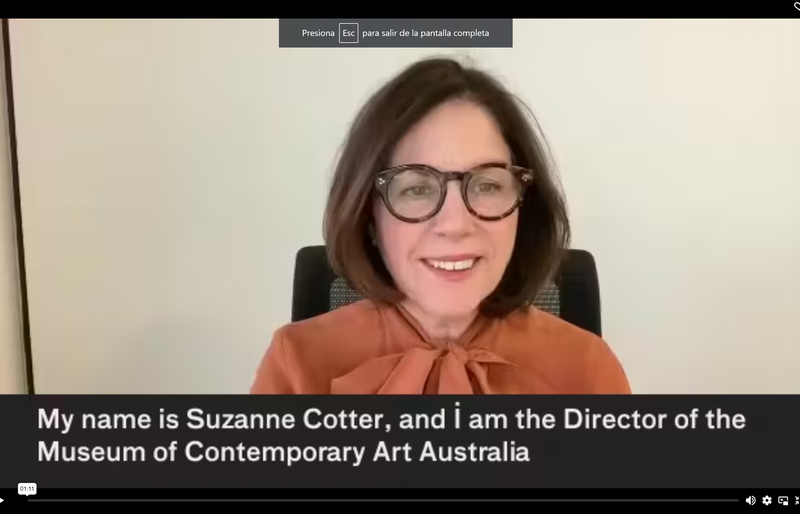Click the word 'Director' in the subtitle
This screenshot has width=800, height=514.
pyautogui.click(x=615, y=419)
